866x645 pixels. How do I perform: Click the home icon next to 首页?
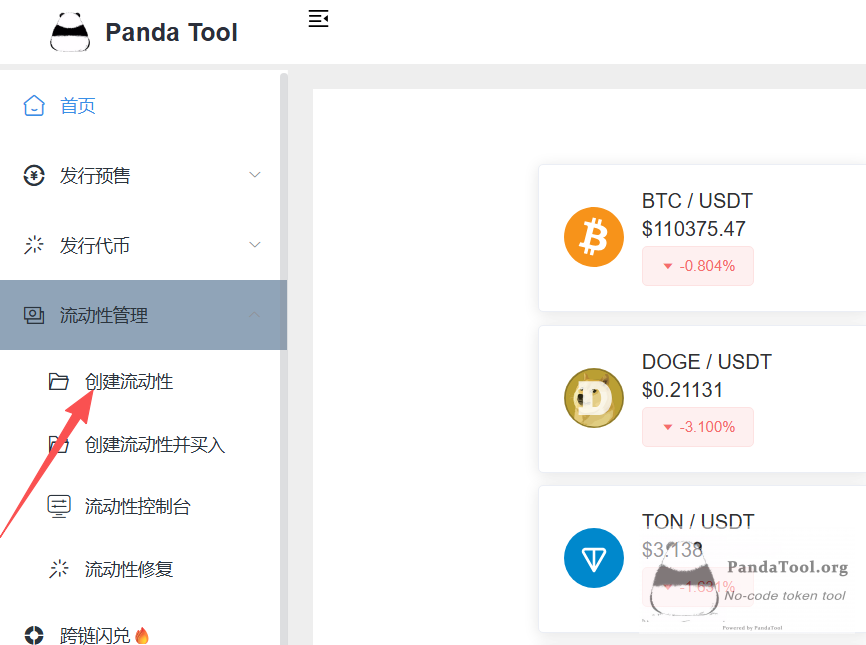click(34, 105)
